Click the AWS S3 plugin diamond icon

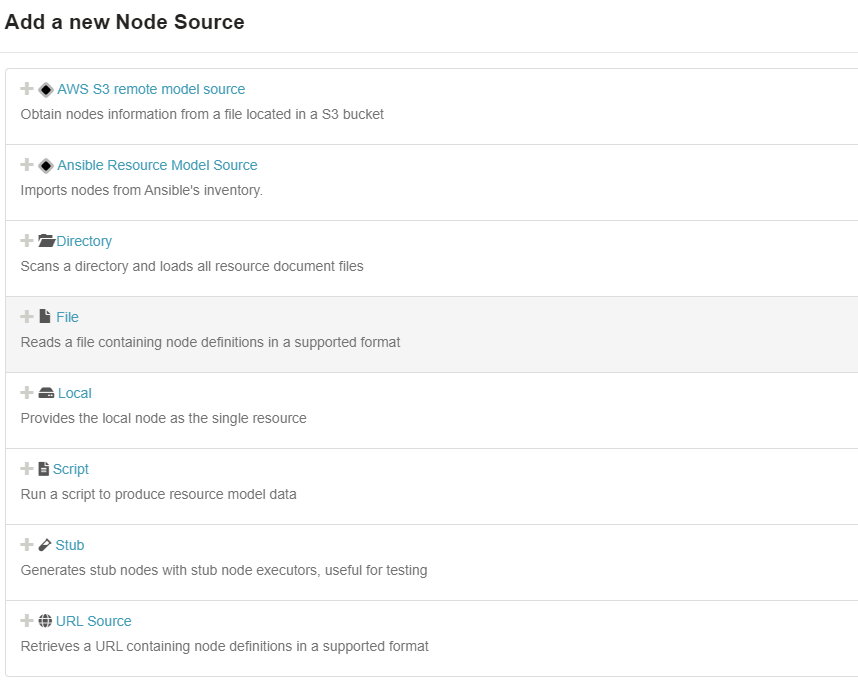coord(45,89)
